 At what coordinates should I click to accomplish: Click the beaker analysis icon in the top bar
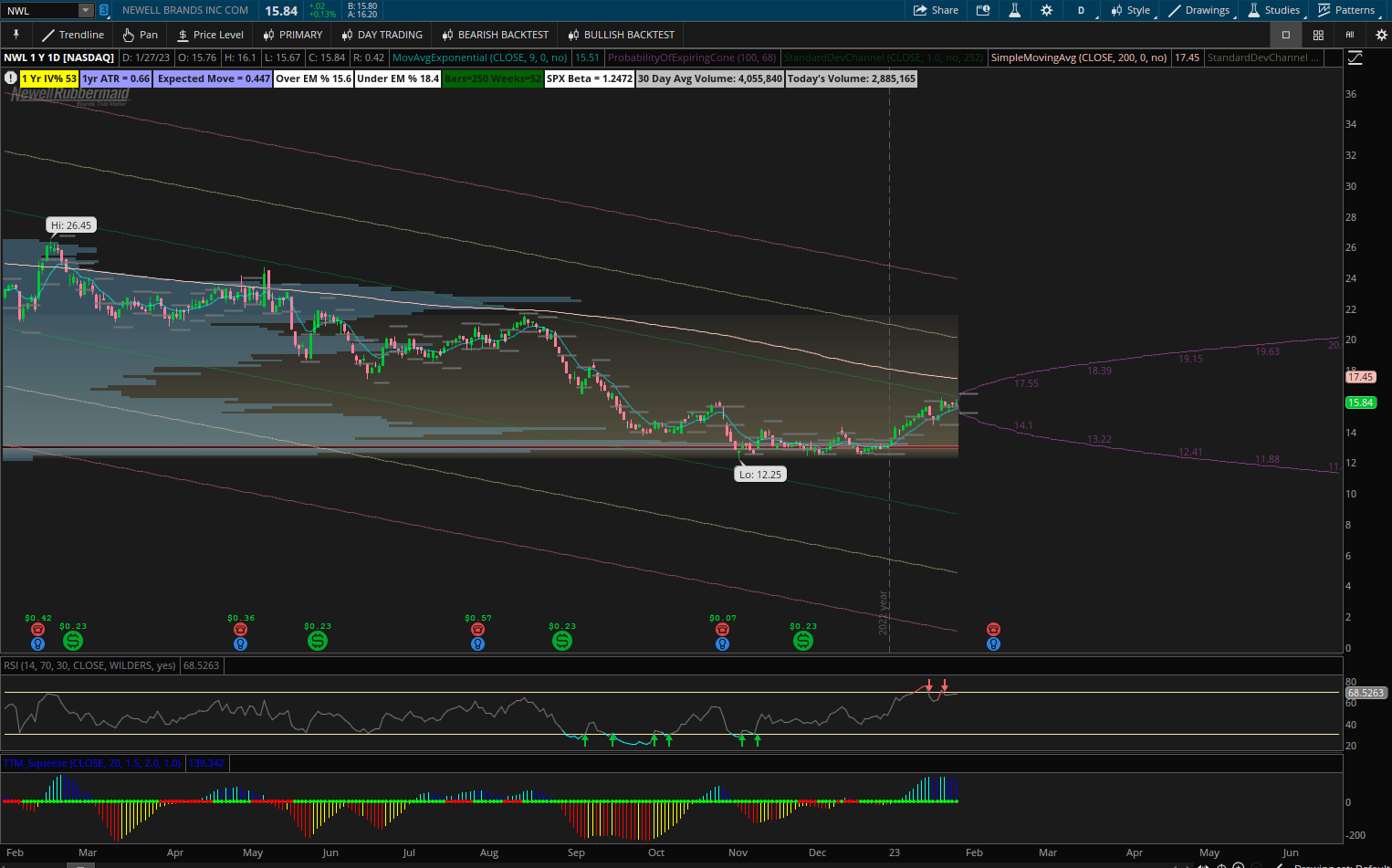pyautogui.click(x=1014, y=10)
